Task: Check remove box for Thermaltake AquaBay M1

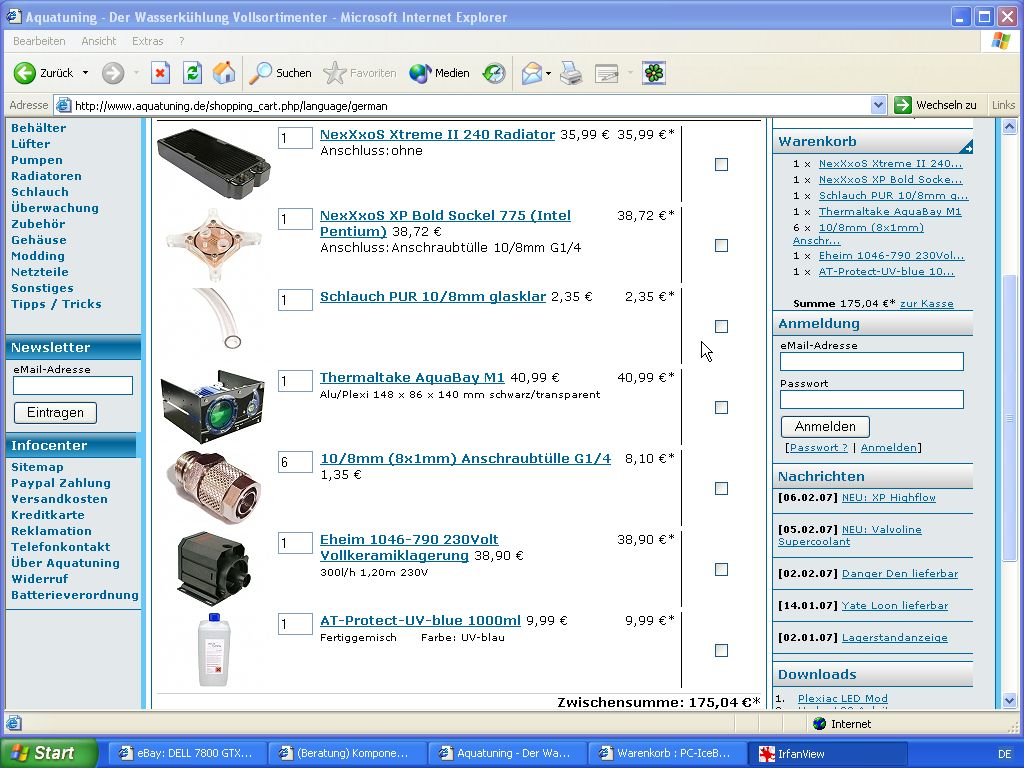Action: [721, 408]
